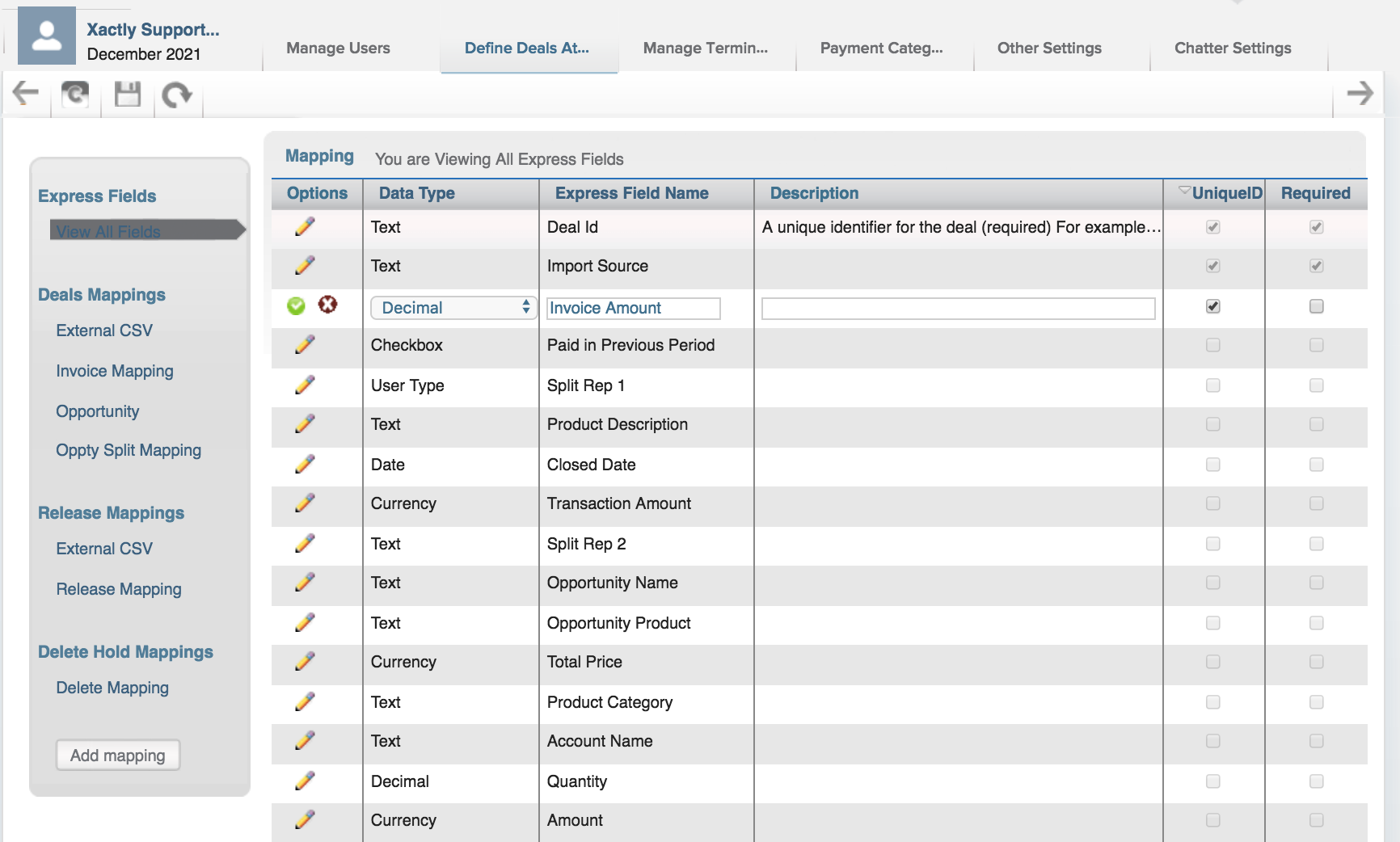Screen dimensions: 1400x842
Task: Toggle UniqueID checkbox for Quantity
Action: click(1213, 781)
